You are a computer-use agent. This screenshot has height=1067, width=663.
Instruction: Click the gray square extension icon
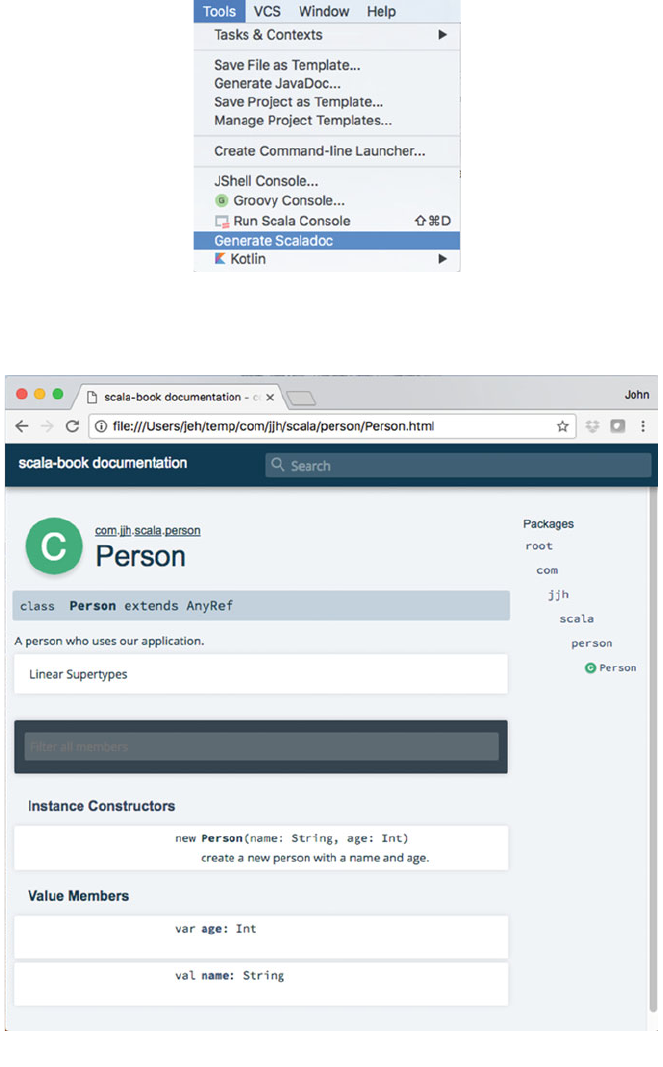[617, 426]
